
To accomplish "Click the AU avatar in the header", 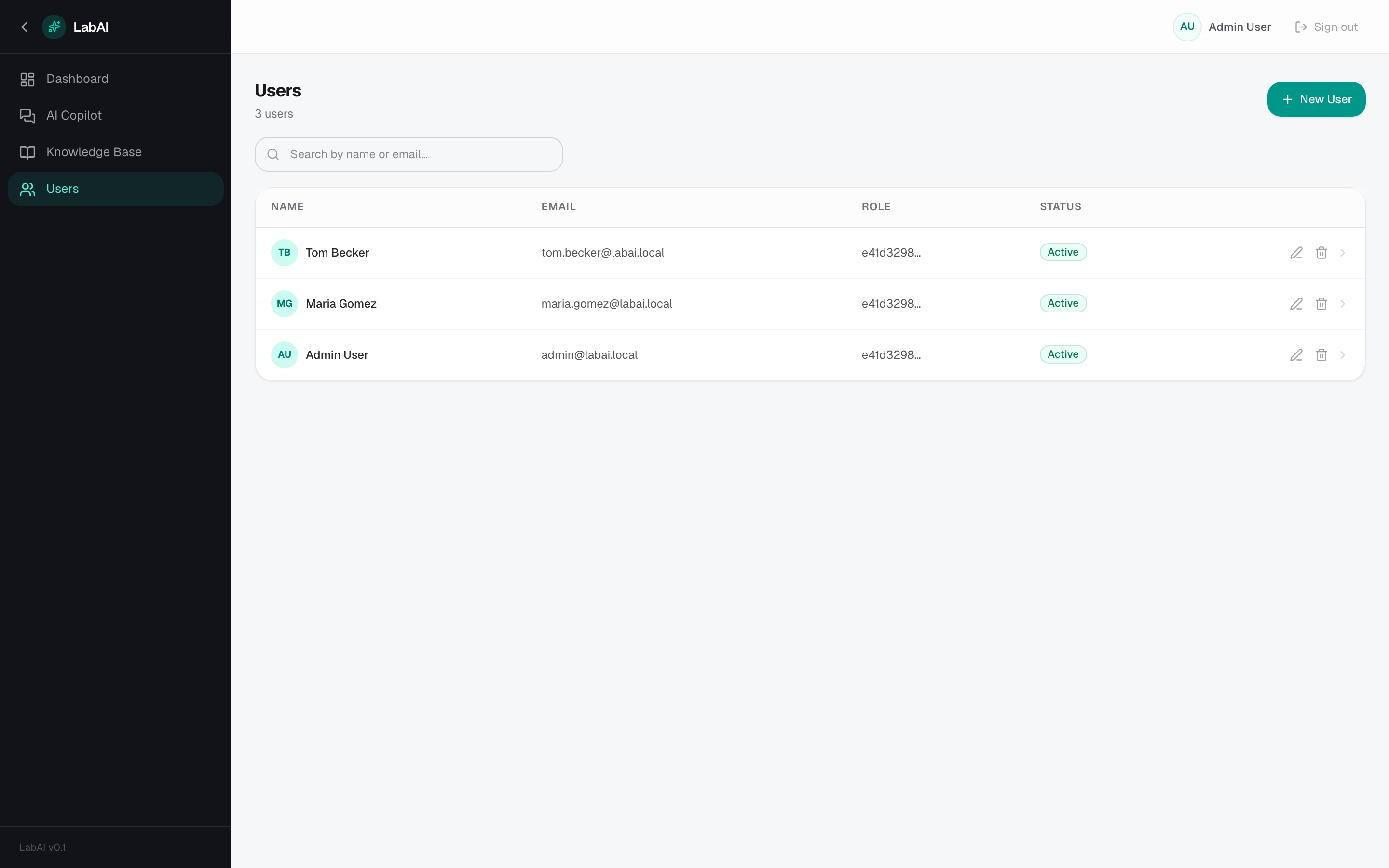I will (x=1187, y=27).
